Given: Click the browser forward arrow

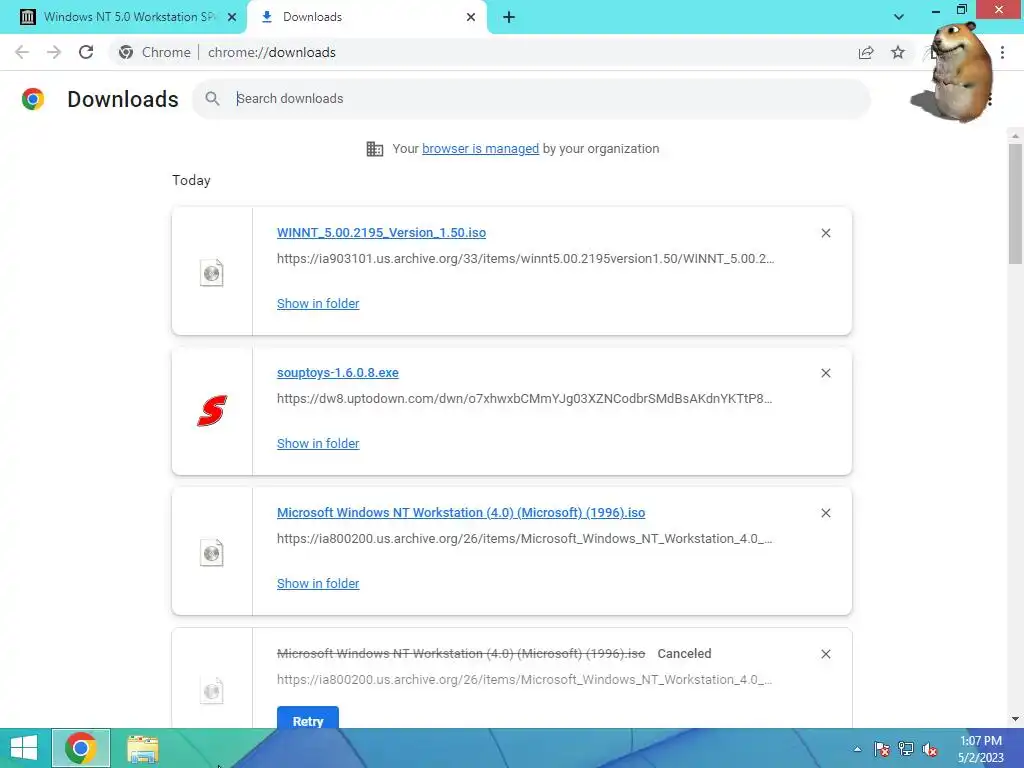Looking at the screenshot, I should tap(54, 52).
